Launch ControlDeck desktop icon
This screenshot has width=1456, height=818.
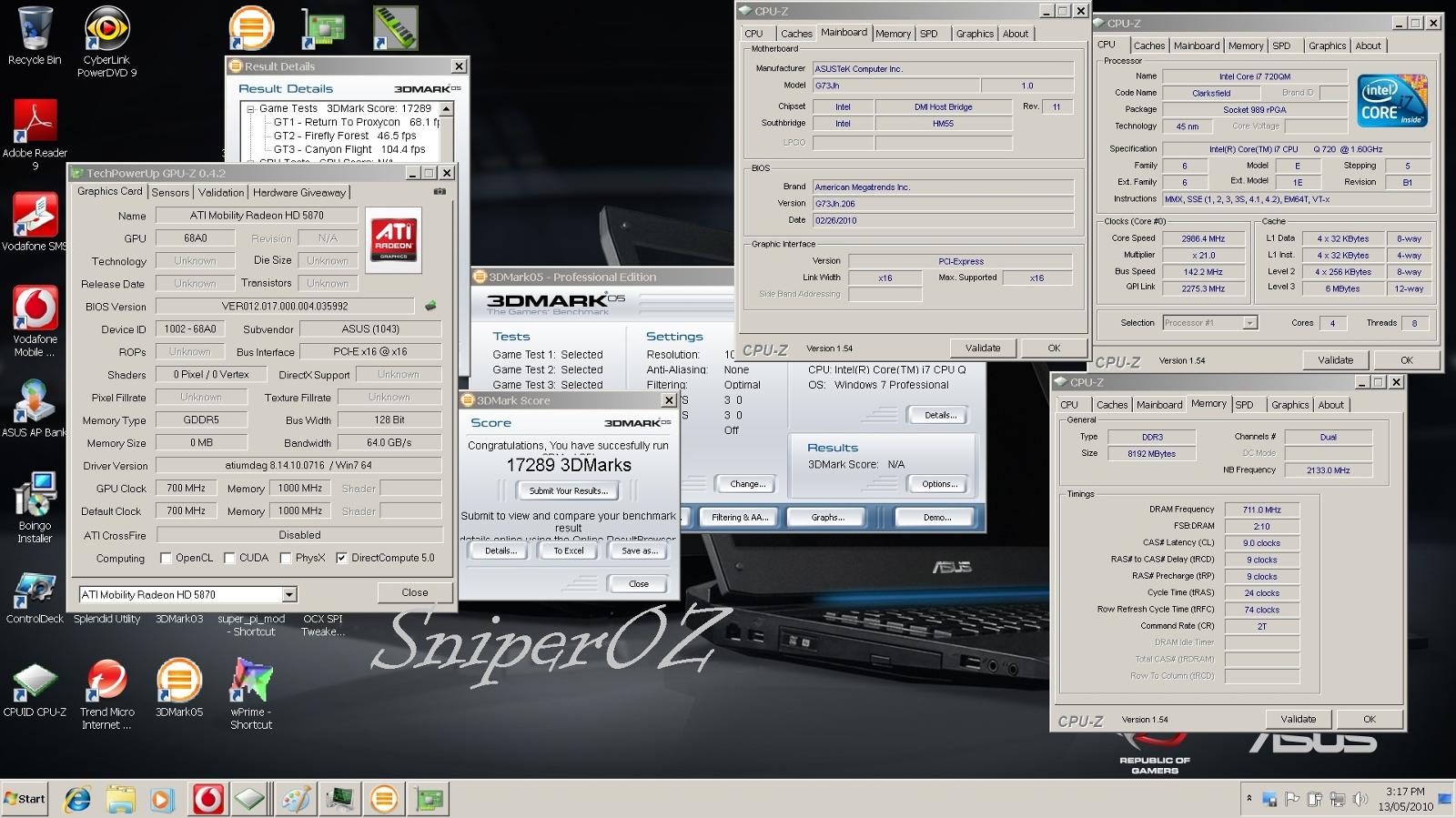click(x=35, y=597)
